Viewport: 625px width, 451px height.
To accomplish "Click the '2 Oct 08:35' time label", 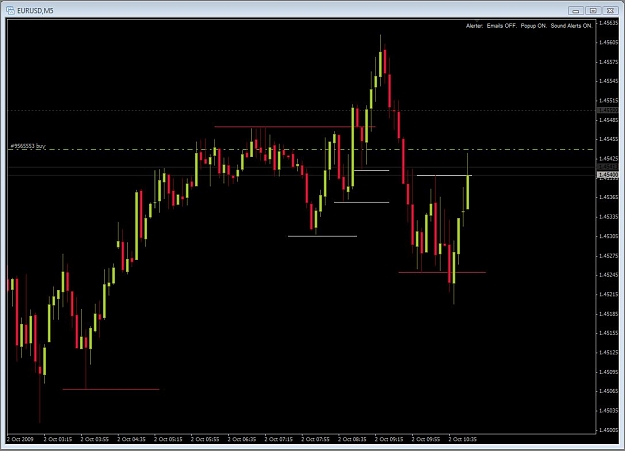I will (x=352, y=439).
